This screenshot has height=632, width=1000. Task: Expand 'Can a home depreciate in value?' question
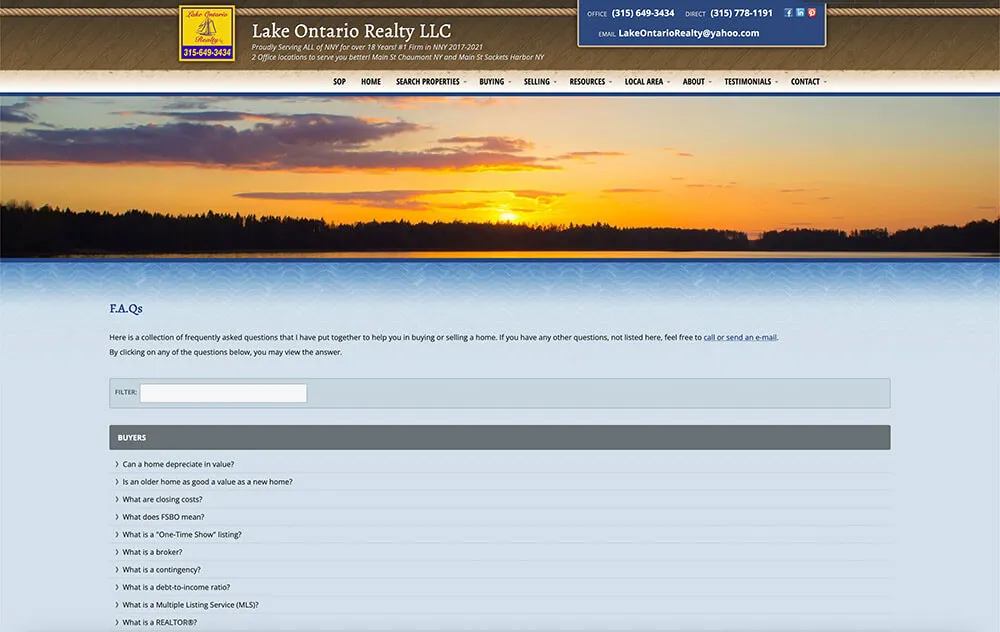[178, 464]
